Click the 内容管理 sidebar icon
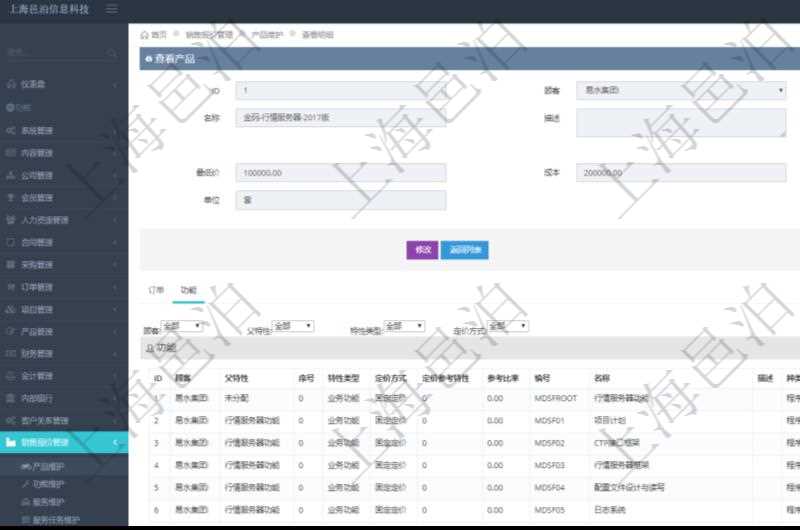Viewport: 800px width, 530px height. [x=11, y=153]
